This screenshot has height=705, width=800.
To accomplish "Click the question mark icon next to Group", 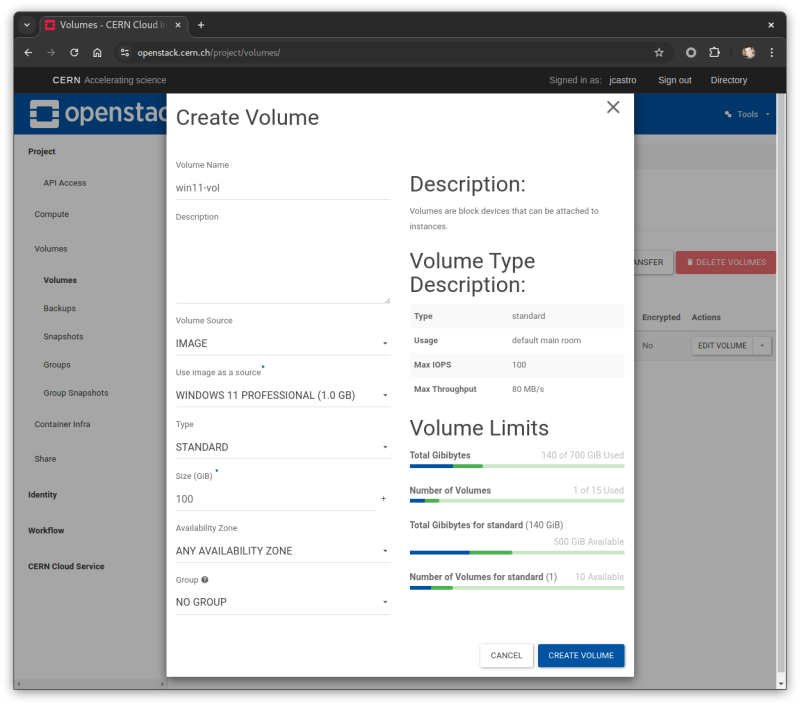I will (205, 578).
